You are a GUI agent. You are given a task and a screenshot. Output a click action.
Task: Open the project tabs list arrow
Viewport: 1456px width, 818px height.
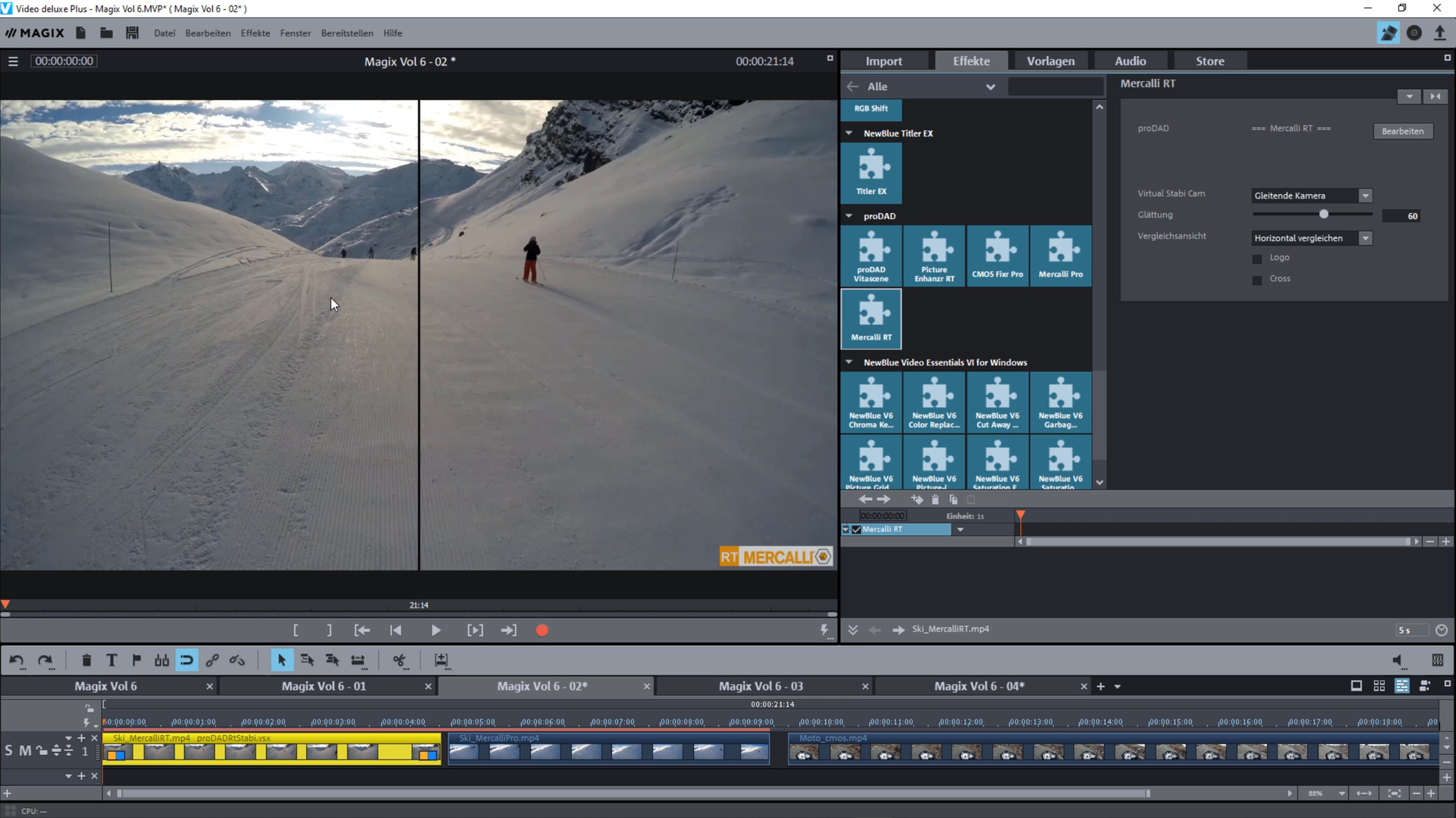[1117, 687]
